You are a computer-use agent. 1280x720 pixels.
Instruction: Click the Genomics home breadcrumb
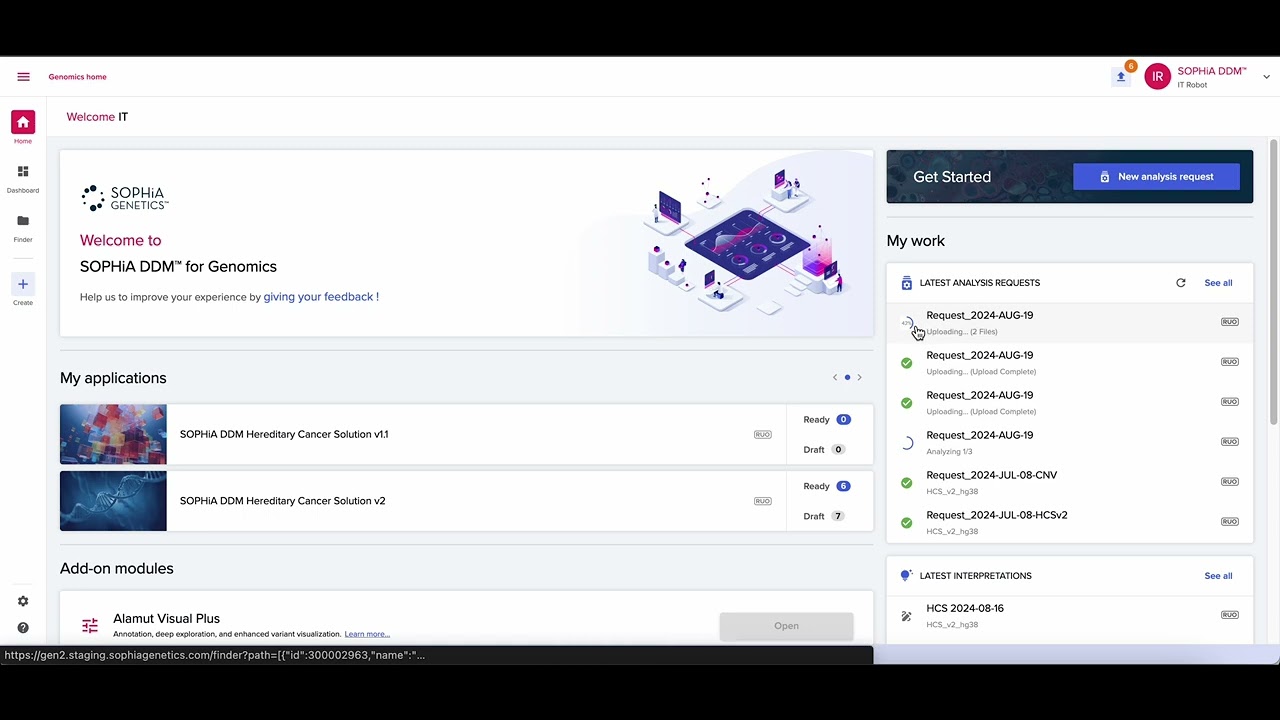coord(77,77)
